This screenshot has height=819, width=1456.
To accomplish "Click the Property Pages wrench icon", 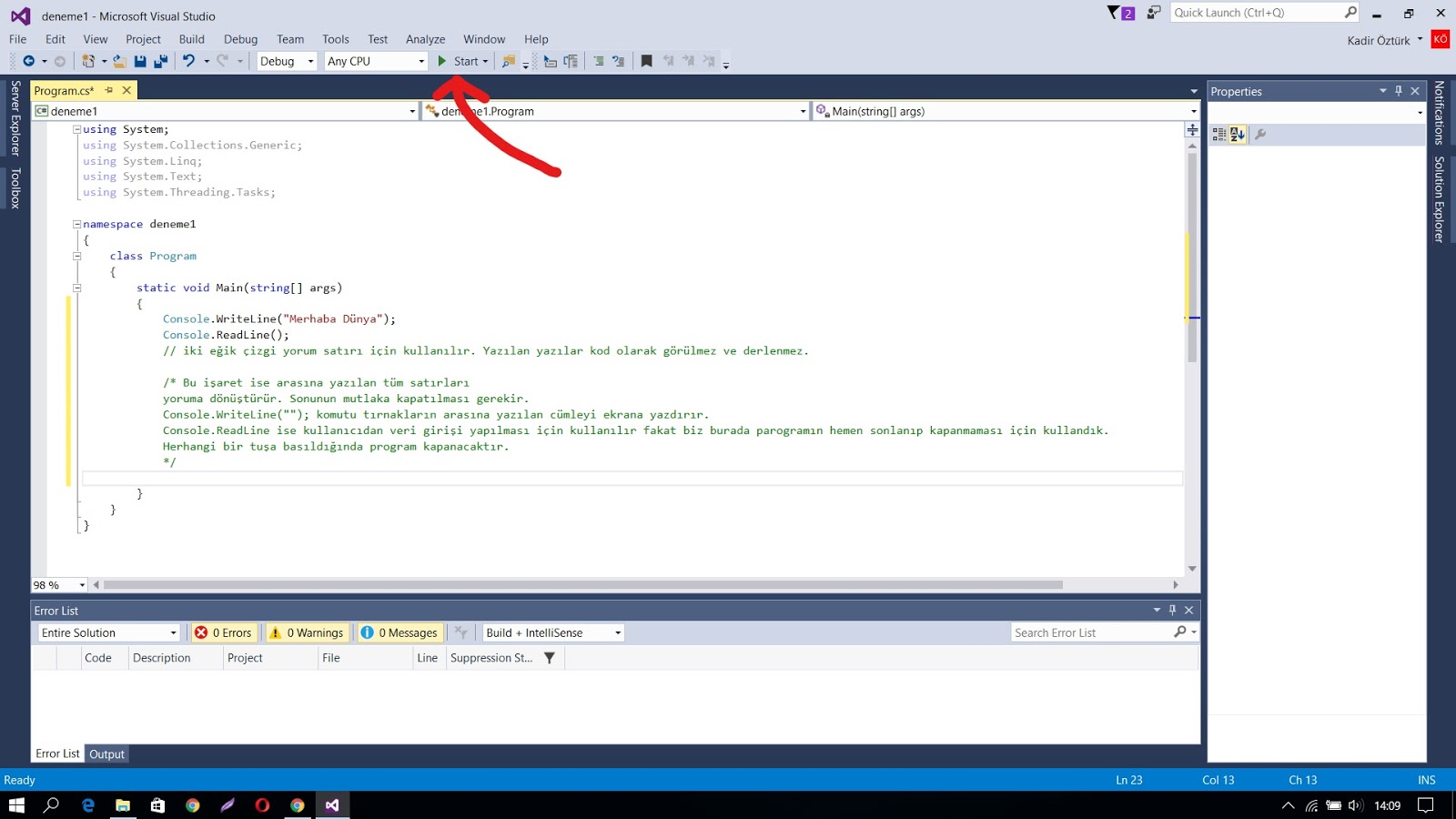I will pos(1260,134).
